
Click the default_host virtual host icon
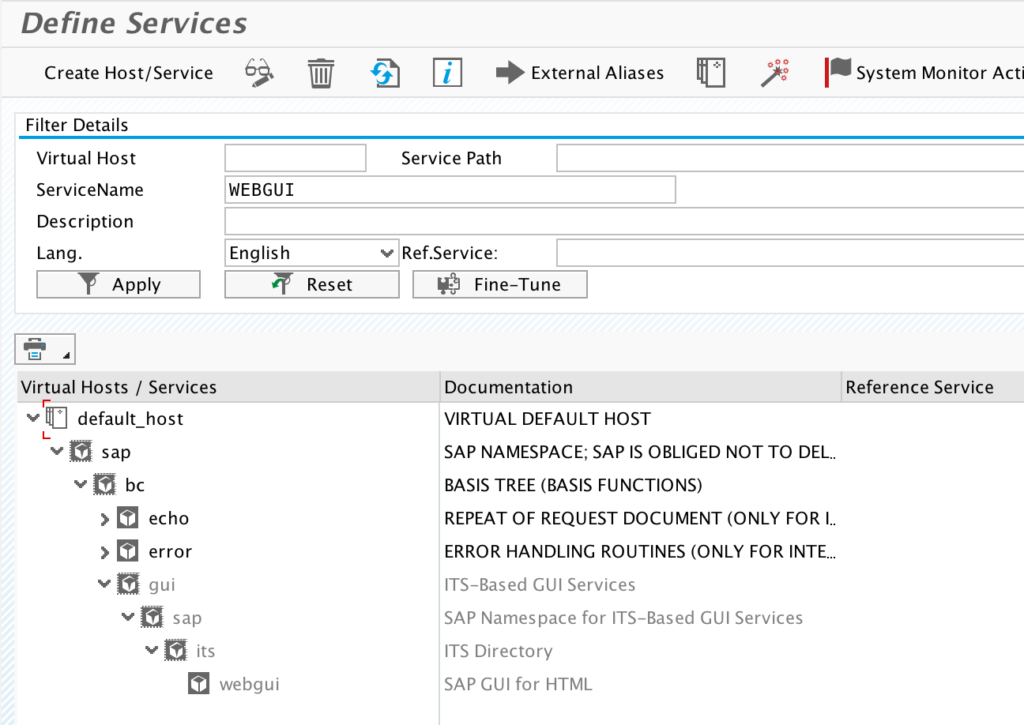57,418
